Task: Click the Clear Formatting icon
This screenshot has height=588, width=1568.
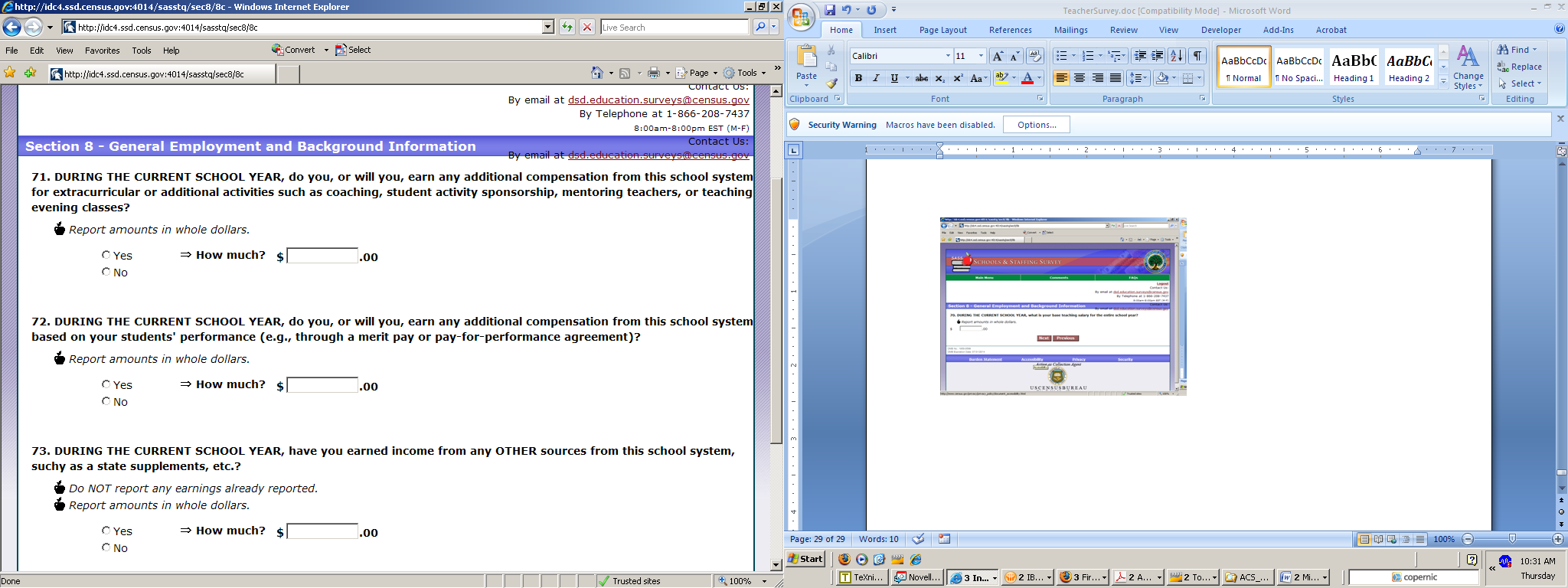Action: (1034, 56)
